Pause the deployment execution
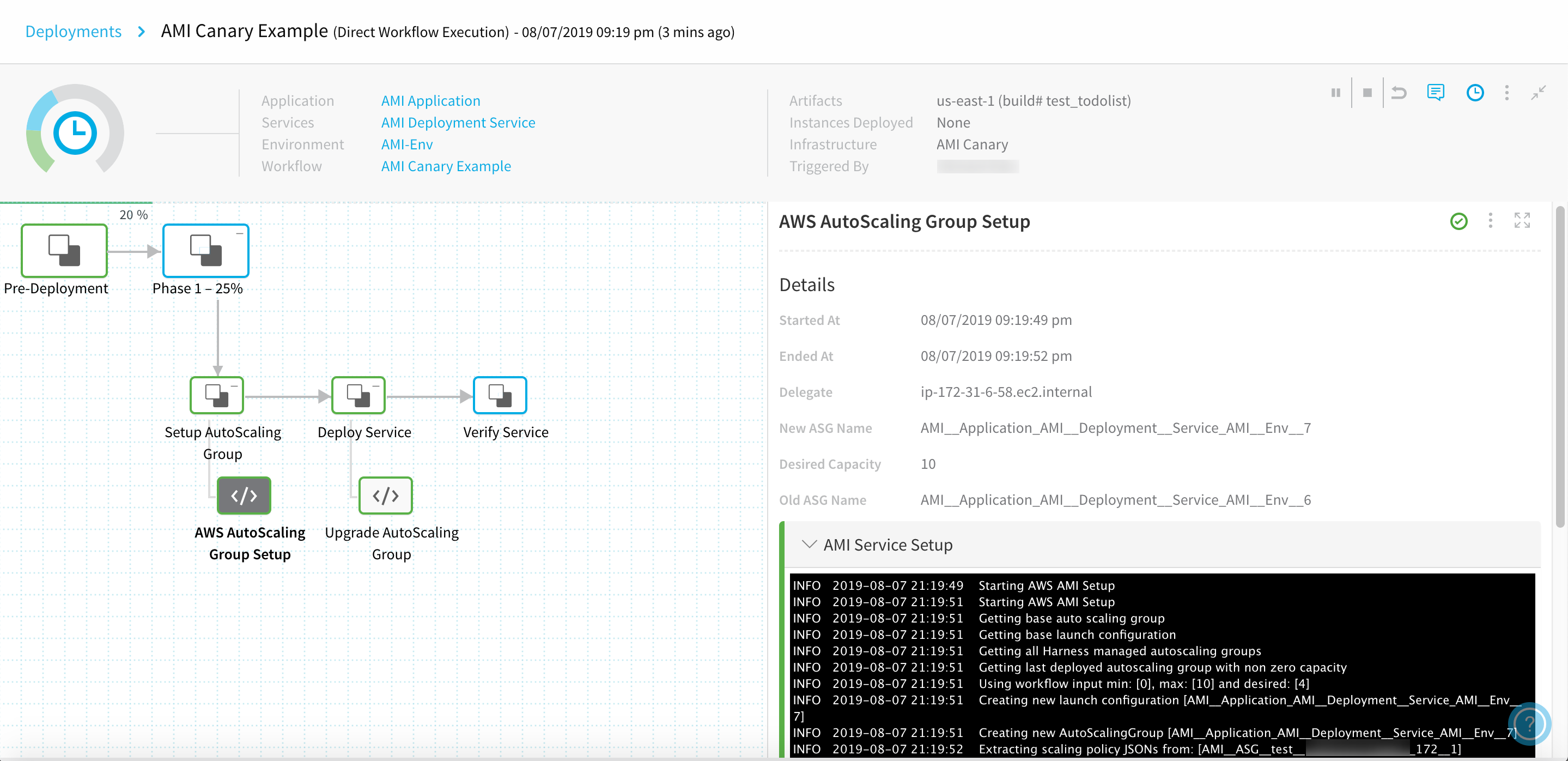Screen dimensions: 1568x761 click(1335, 93)
